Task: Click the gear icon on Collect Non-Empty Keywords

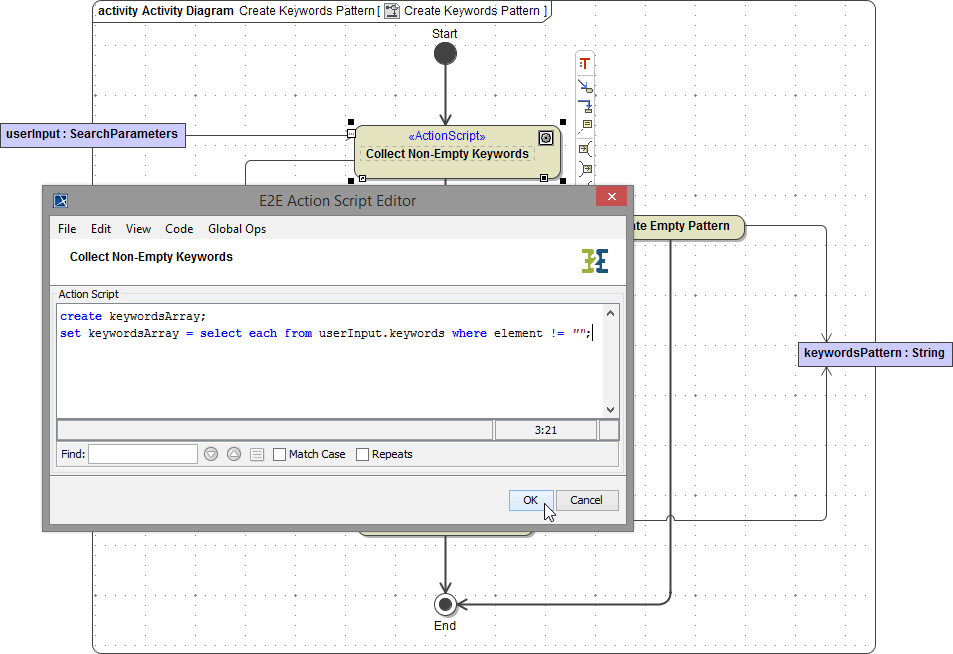Action: click(x=546, y=137)
